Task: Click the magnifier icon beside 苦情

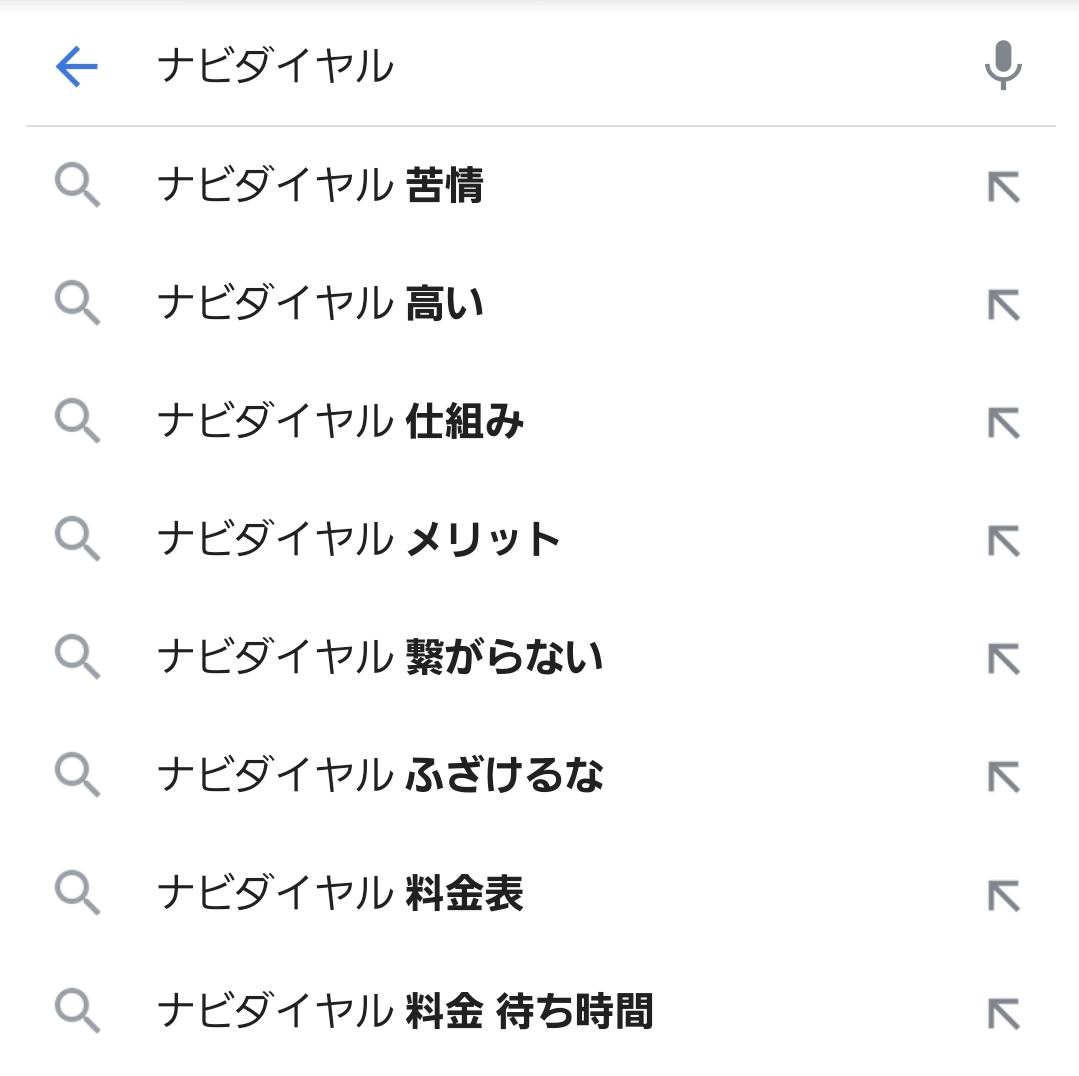Action: [77, 187]
